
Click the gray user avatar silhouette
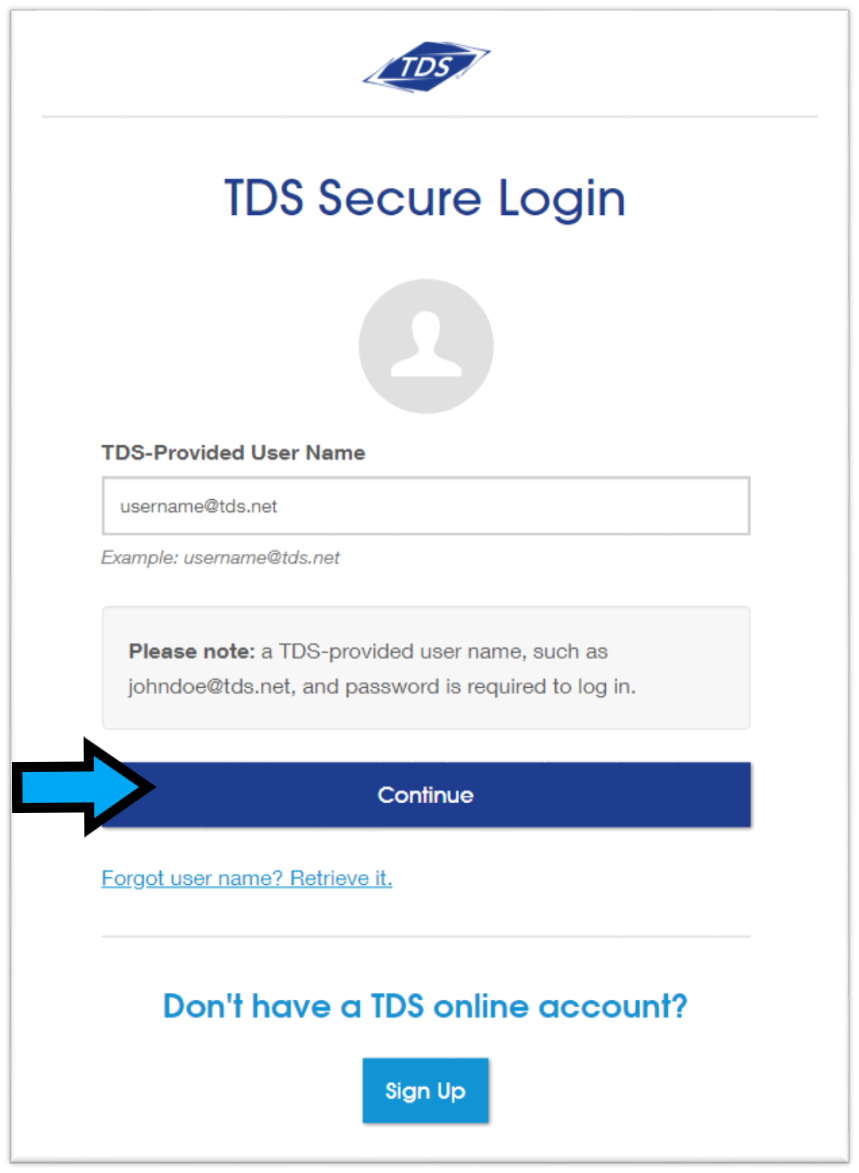point(426,346)
